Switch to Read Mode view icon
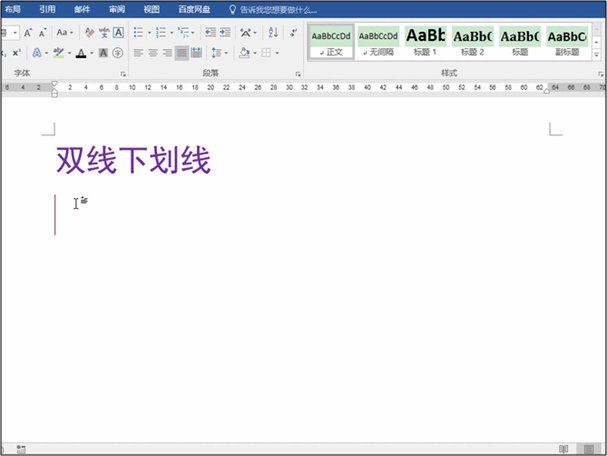The width and height of the screenshot is (607, 456). pos(564,449)
